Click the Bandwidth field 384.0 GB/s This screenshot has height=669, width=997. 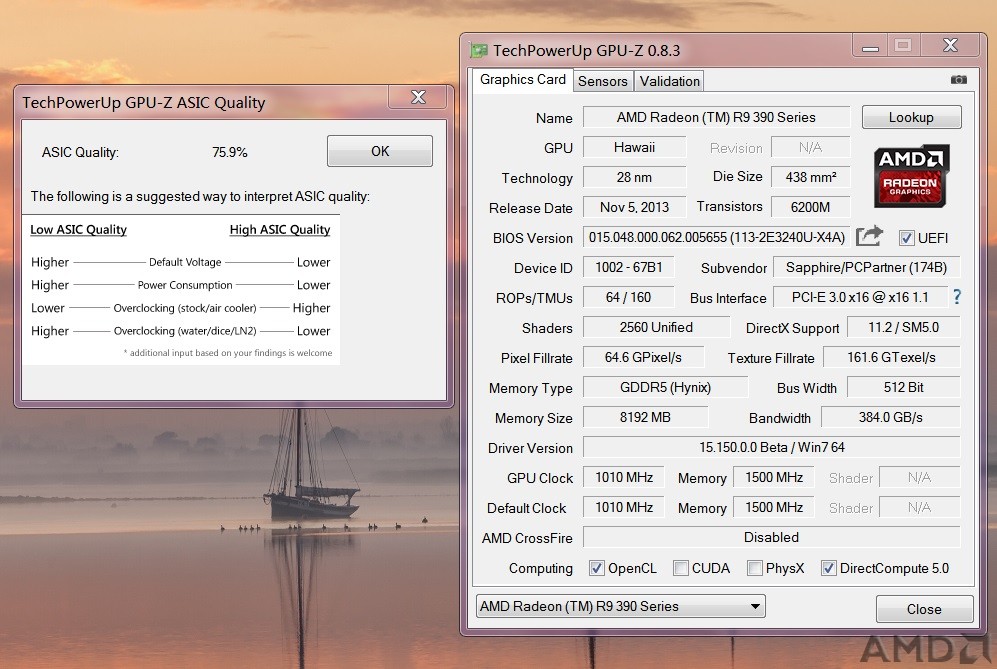click(x=891, y=417)
